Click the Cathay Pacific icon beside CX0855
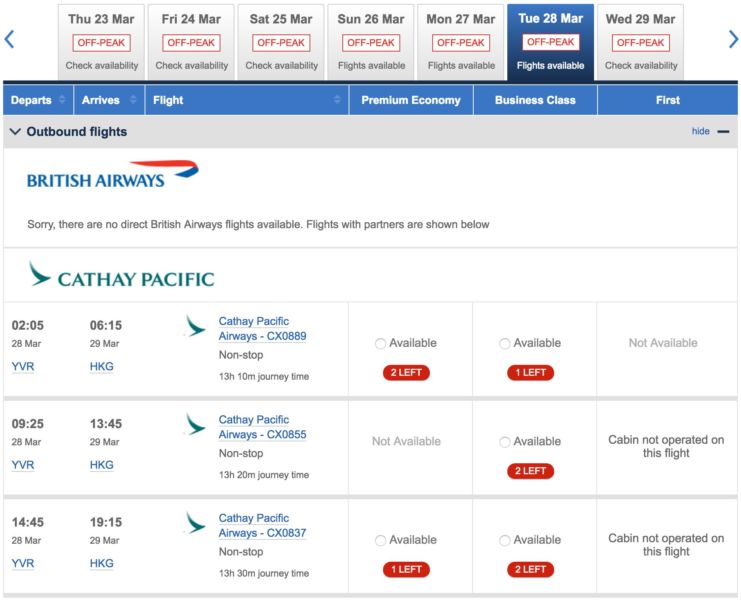This screenshot has width=741, height=600. pyautogui.click(x=195, y=424)
